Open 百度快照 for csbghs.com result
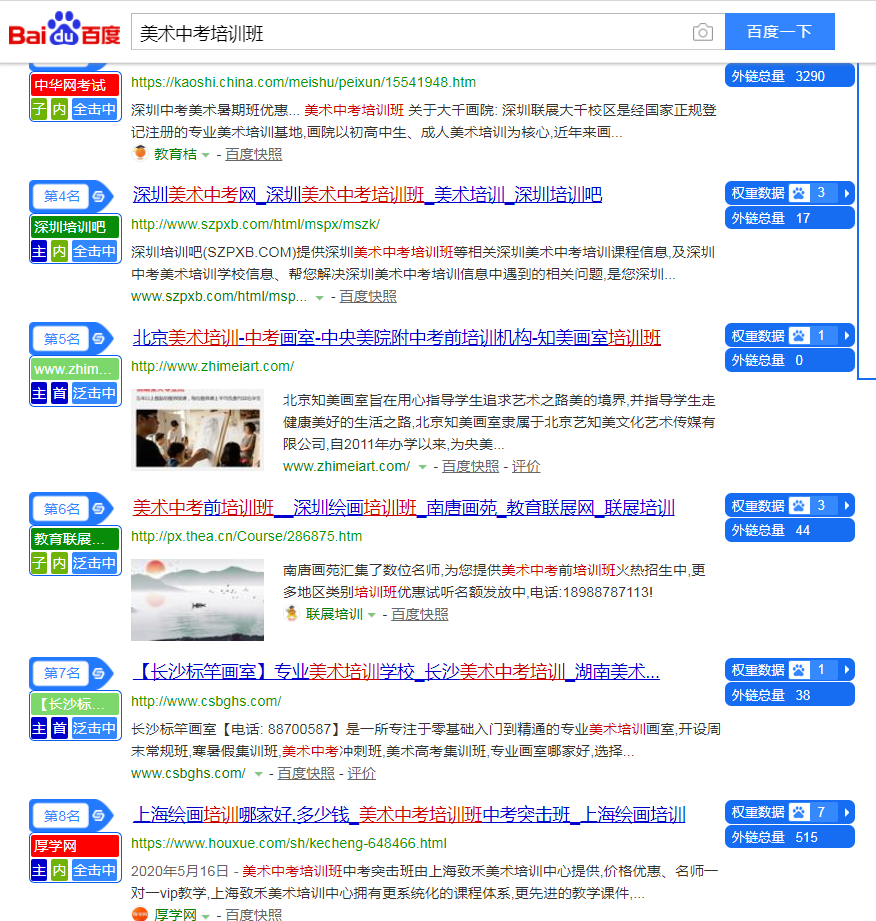876x921 pixels. point(306,773)
